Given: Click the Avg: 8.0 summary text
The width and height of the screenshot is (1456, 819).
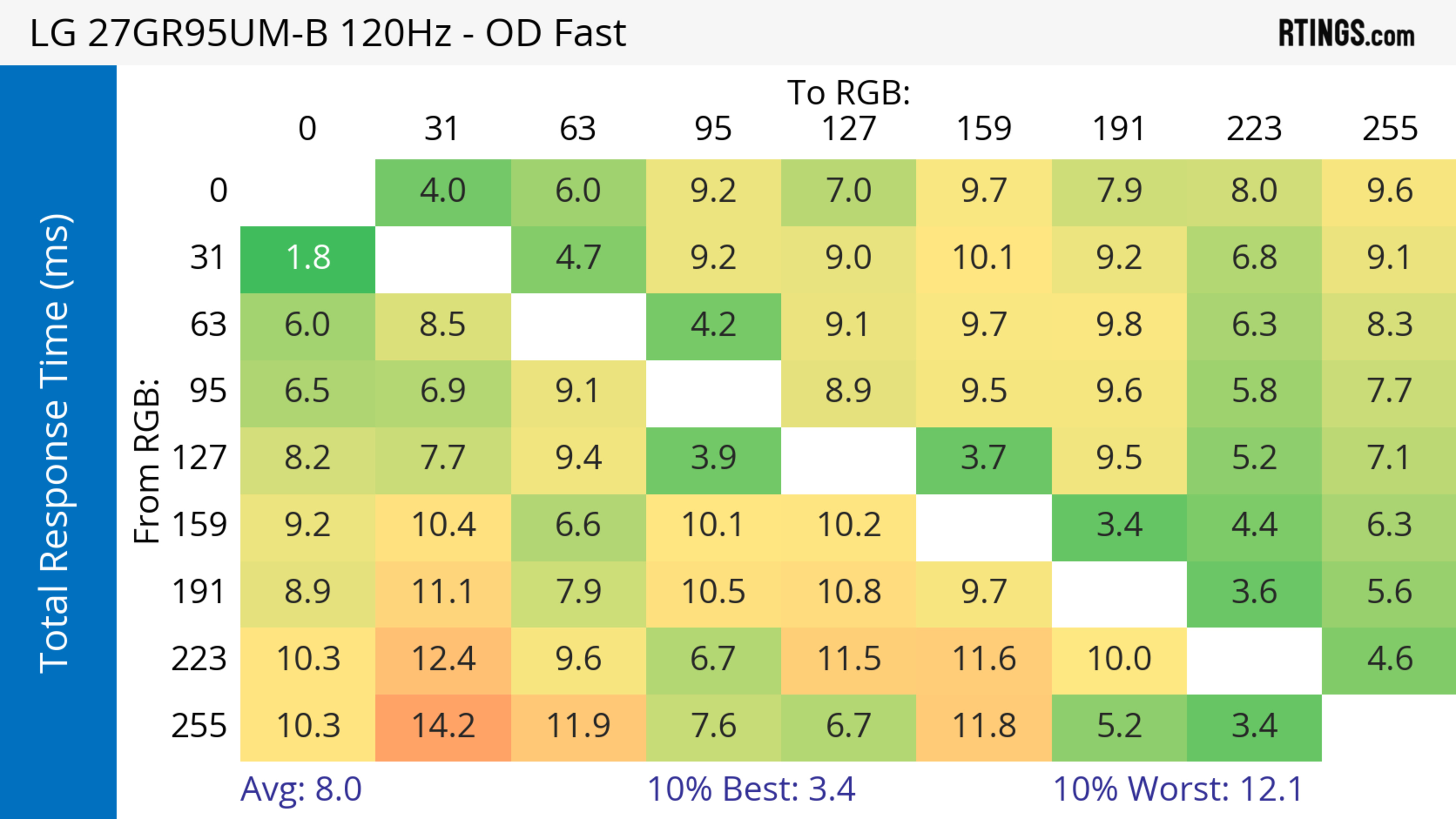Looking at the screenshot, I should coord(301,789).
